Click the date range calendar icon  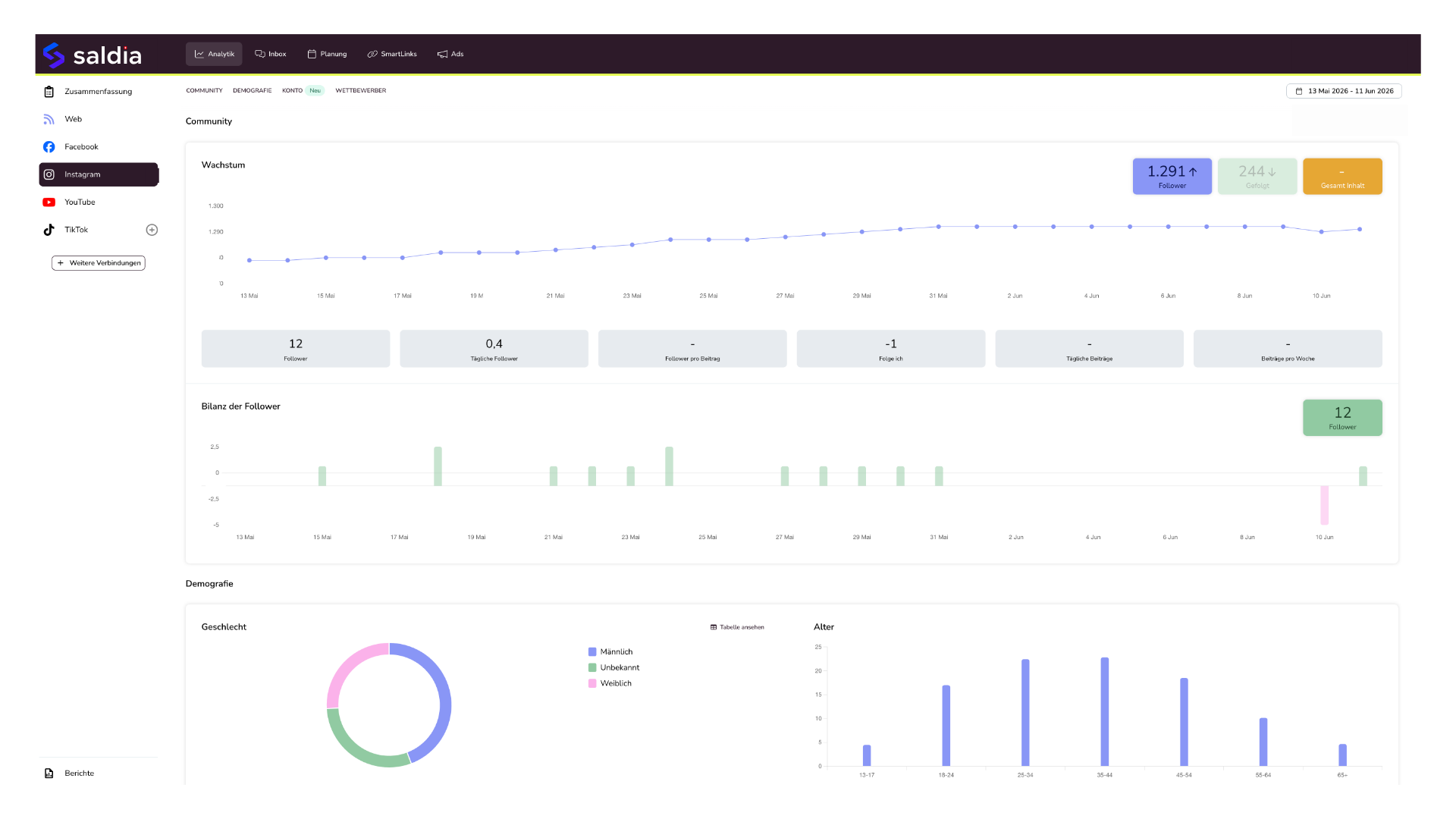pos(1299,91)
